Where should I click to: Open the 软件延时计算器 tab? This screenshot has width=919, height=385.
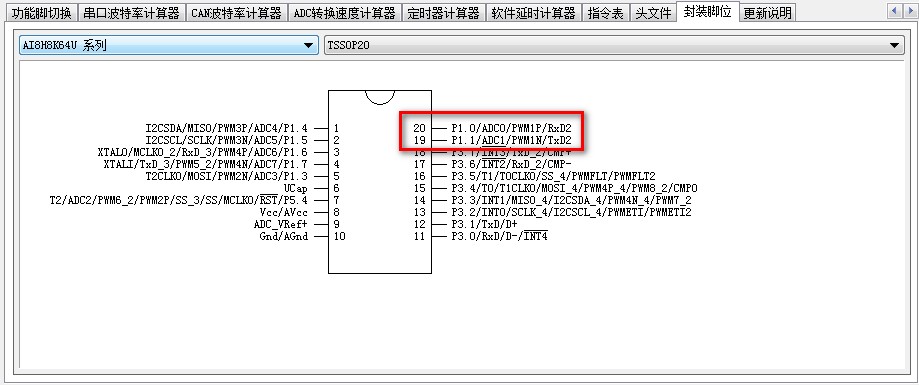point(533,13)
